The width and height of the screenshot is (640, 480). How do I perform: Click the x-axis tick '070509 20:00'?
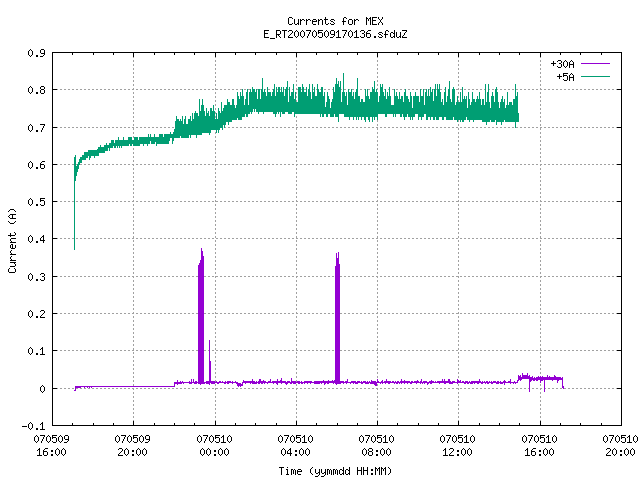coord(132,445)
